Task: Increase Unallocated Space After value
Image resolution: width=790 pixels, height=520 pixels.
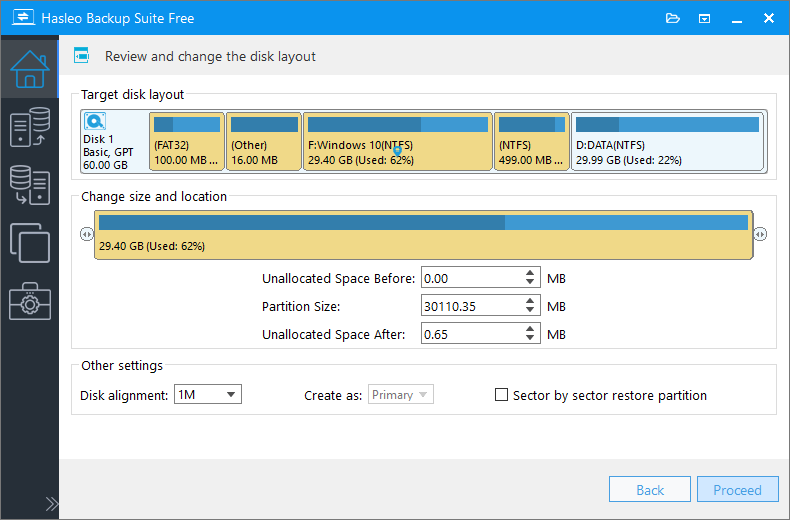Action: (530, 329)
